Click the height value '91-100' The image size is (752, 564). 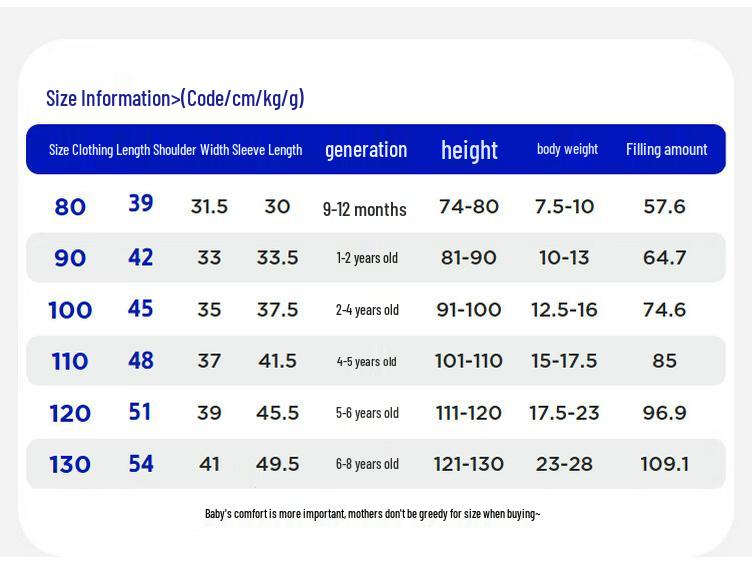[x=469, y=310]
